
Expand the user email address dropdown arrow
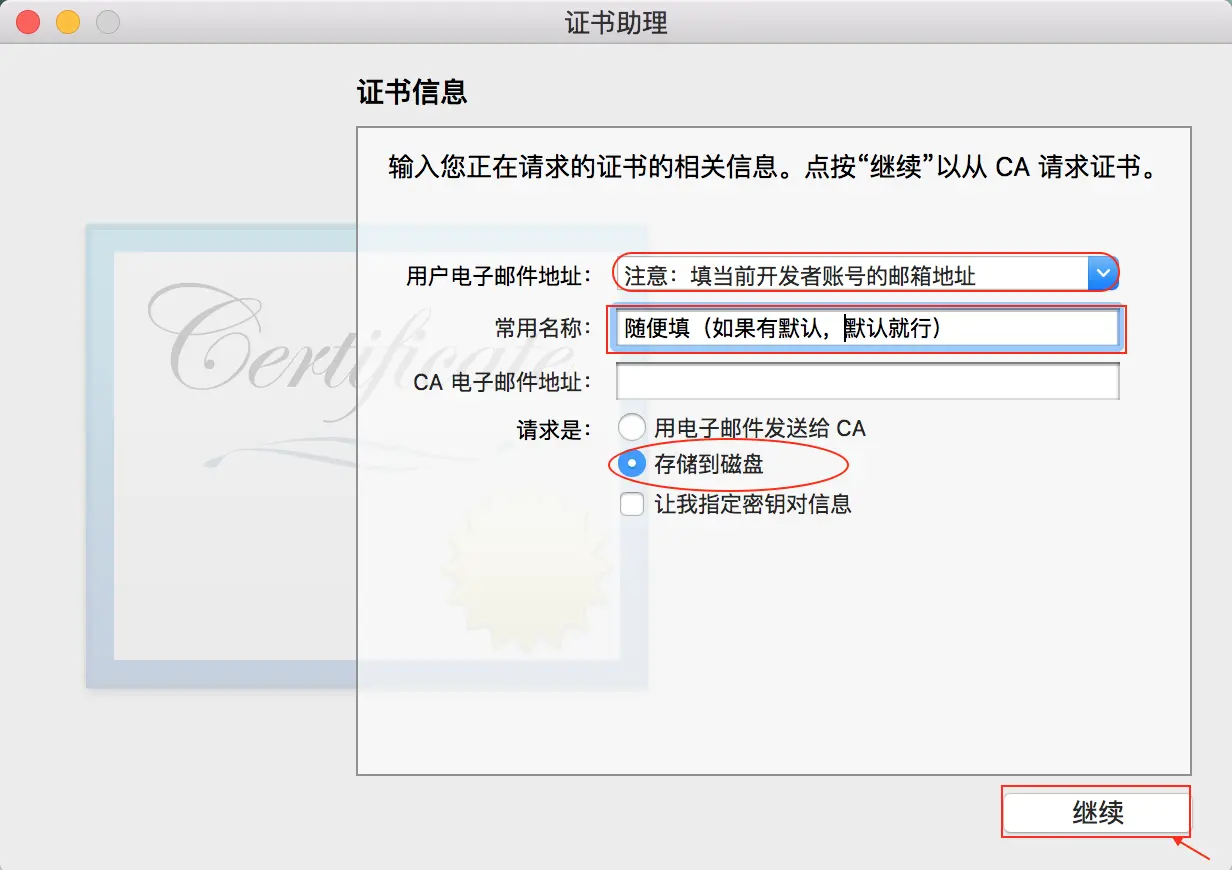tap(1102, 273)
